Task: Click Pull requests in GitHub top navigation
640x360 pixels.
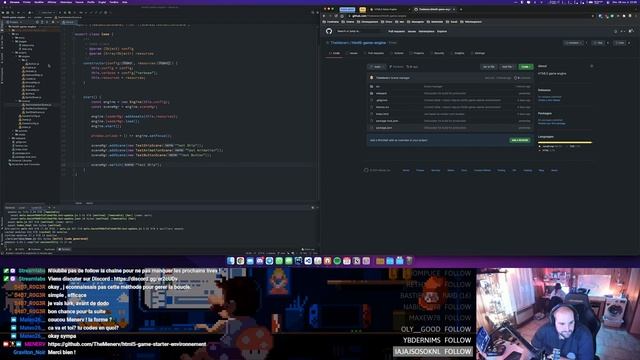Action: coord(396,31)
